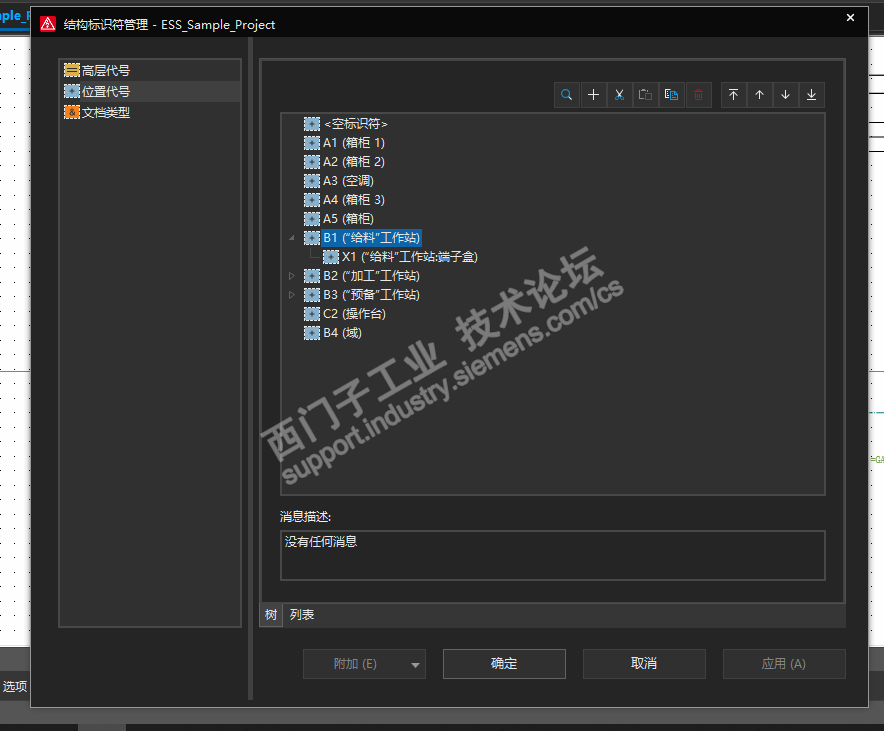The image size is (884, 731).
Task: Close the 结构标识符管理 dialog
Action: [x=850, y=18]
